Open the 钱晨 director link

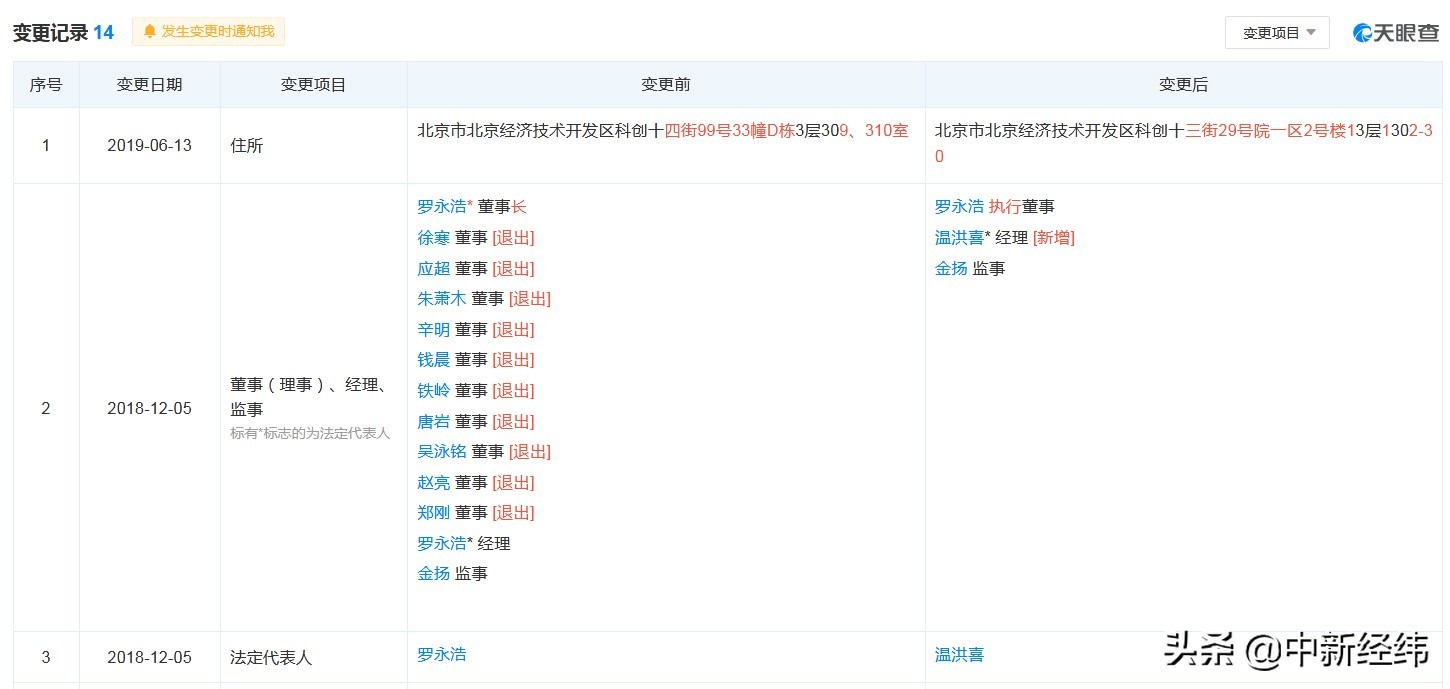pyautogui.click(x=433, y=360)
